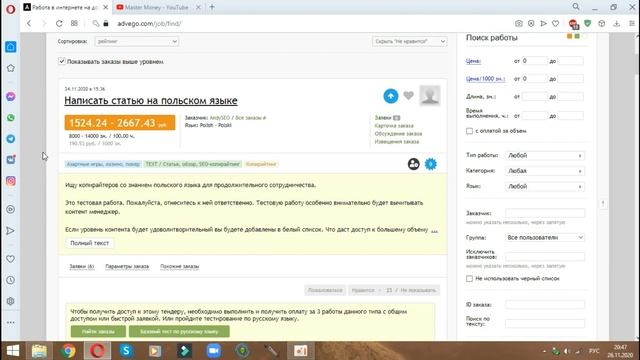Click the black users icon on the order
The width and height of the screenshot is (640, 360).
point(413,164)
